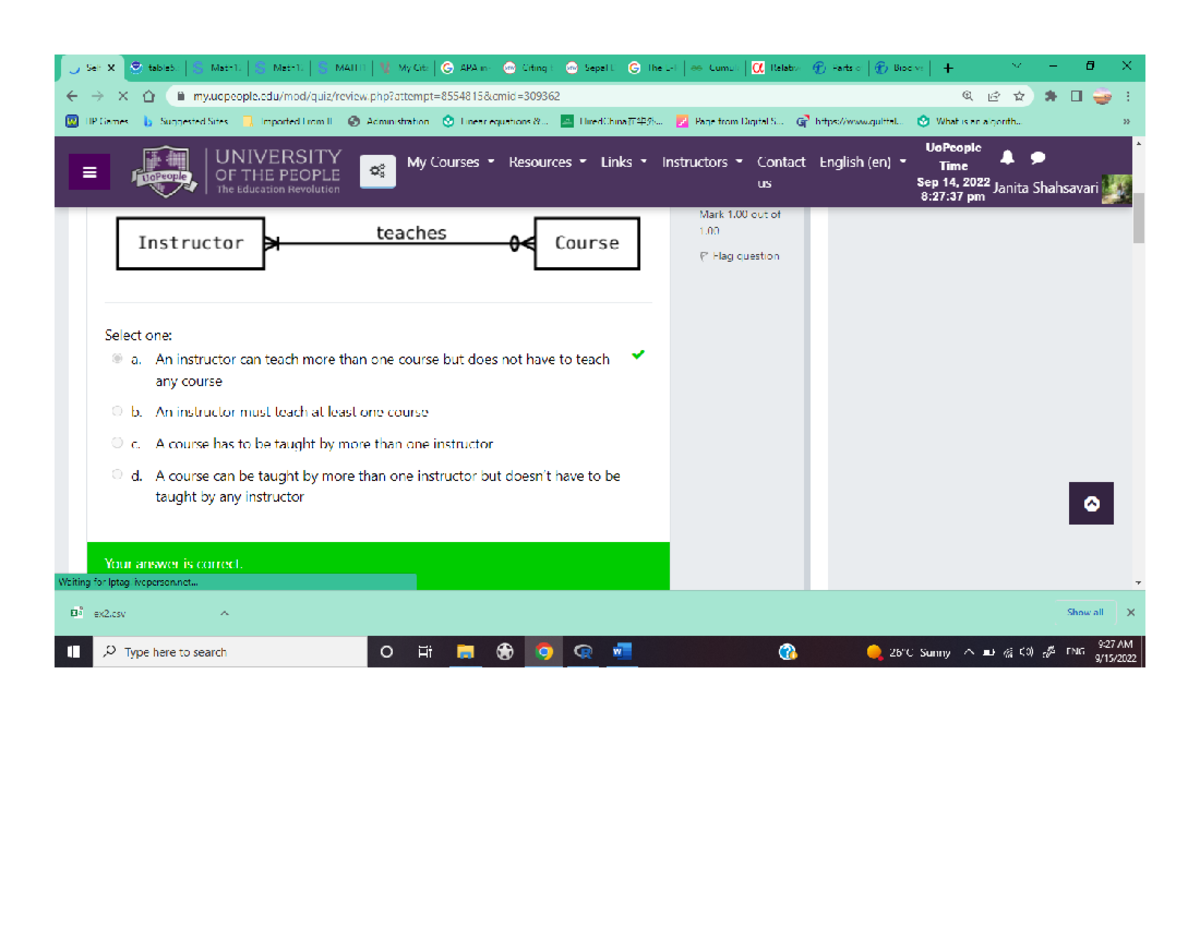1200x927 pixels.
Task: Click the UoPeople logo
Action: click(x=166, y=171)
